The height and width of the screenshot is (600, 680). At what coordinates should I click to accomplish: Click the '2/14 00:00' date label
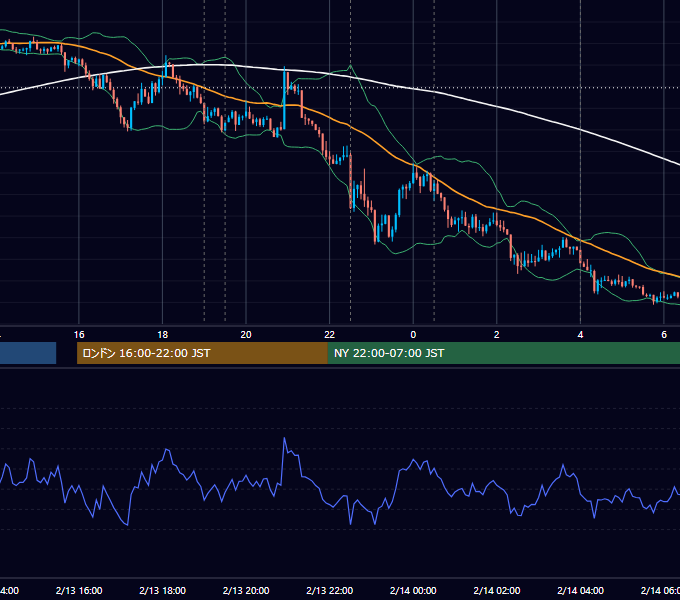[x=413, y=590]
